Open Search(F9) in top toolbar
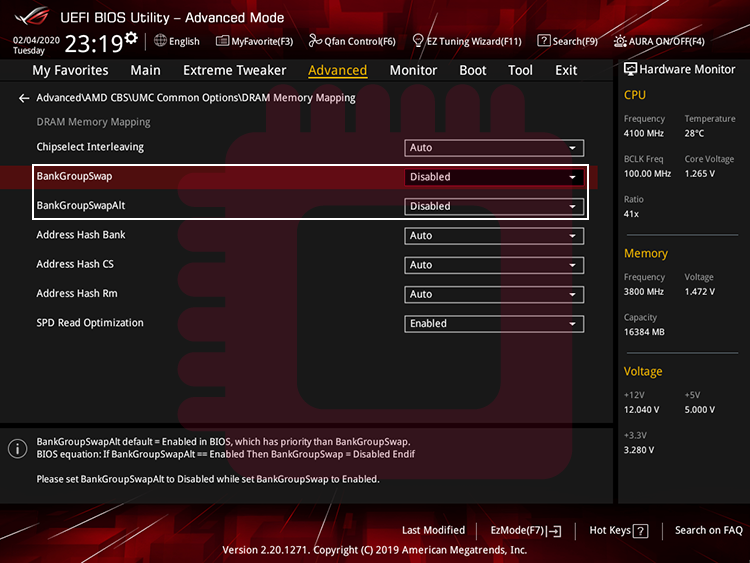 pyautogui.click(x=567, y=41)
